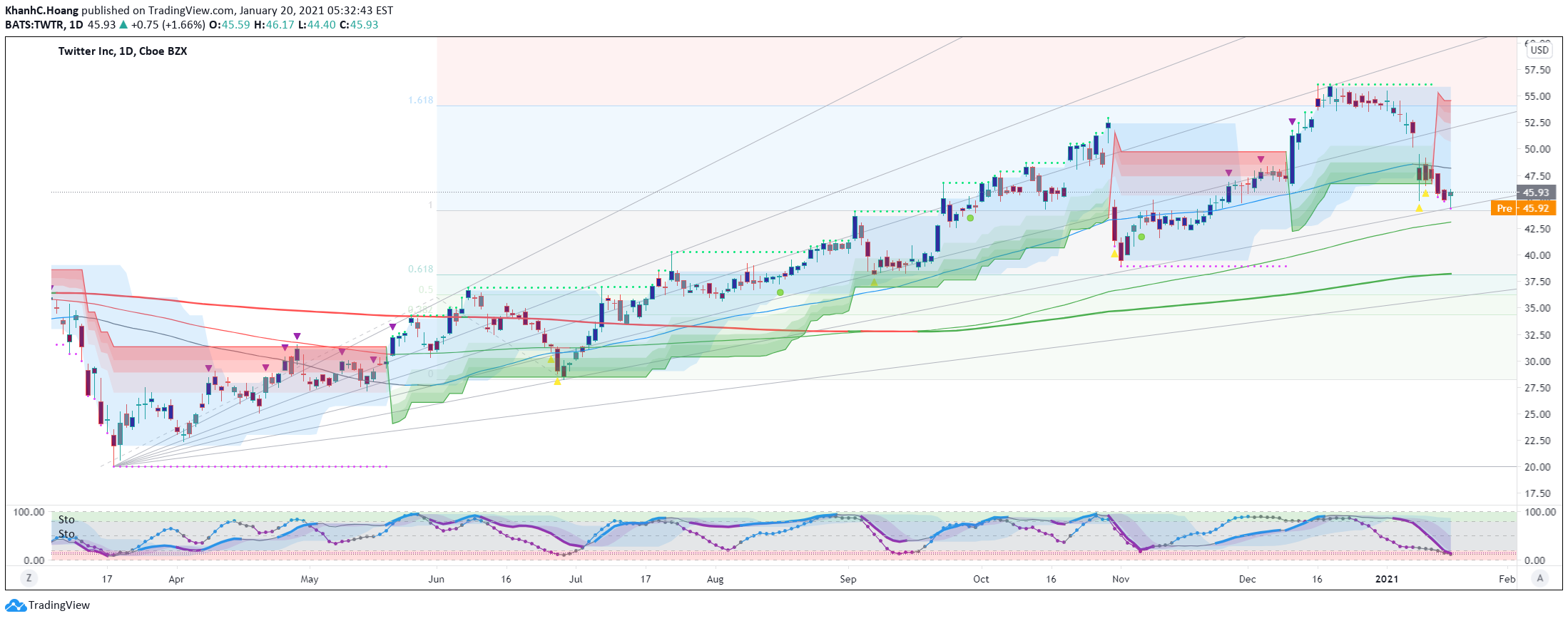Click the green dot marker in late September

[970, 217]
